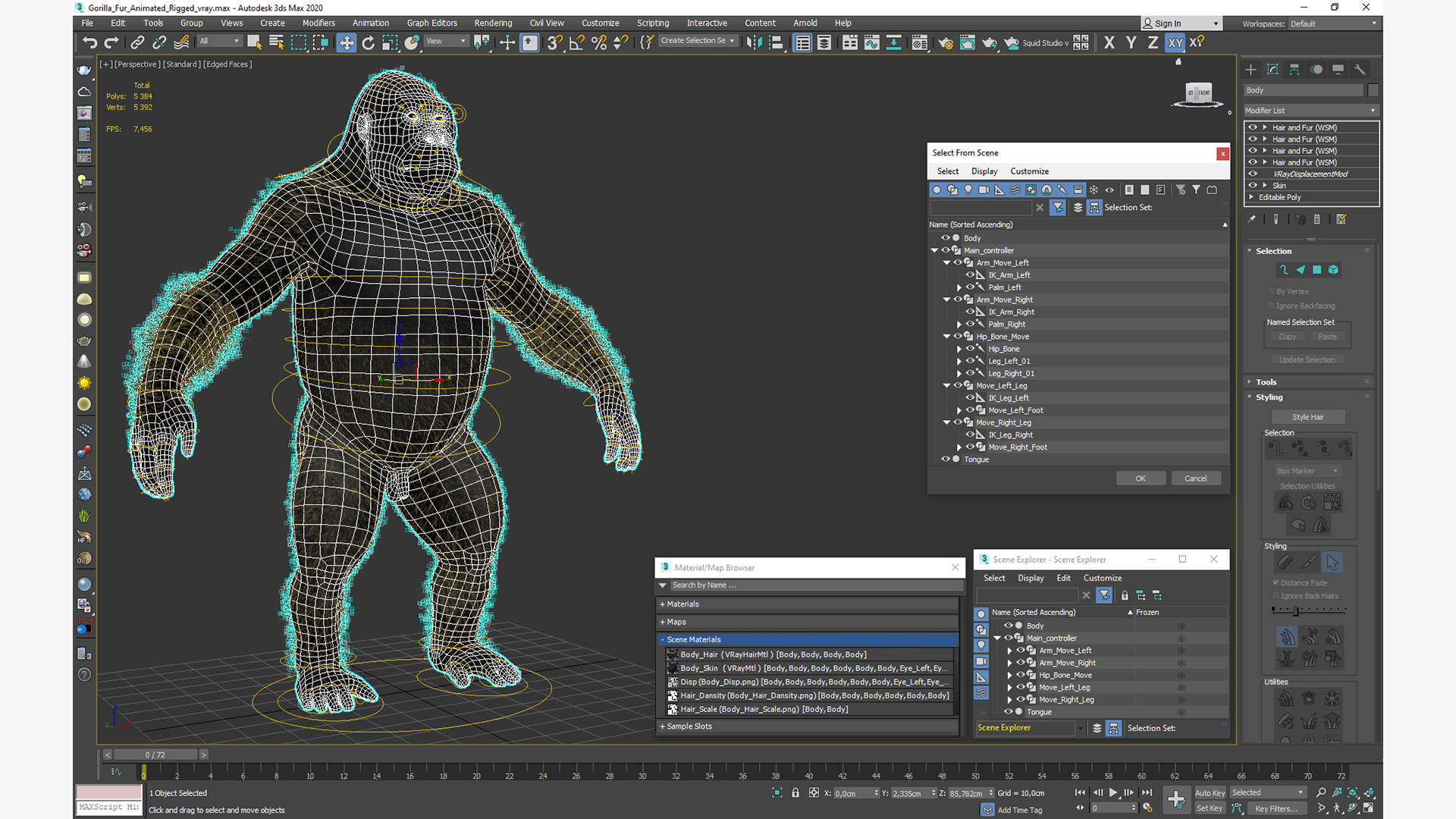Image resolution: width=1456 pixels, height=819 pixels.
Task: Open the Utilities wrench panel tab
Action: click(1360, 70)
